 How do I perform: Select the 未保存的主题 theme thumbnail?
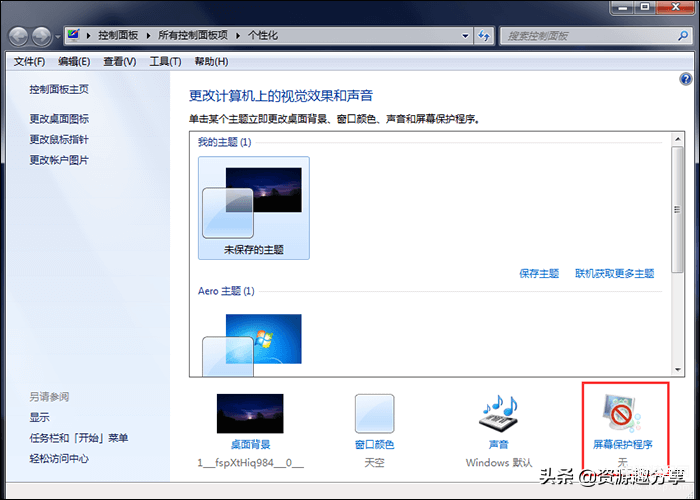[x=254, y=208]
